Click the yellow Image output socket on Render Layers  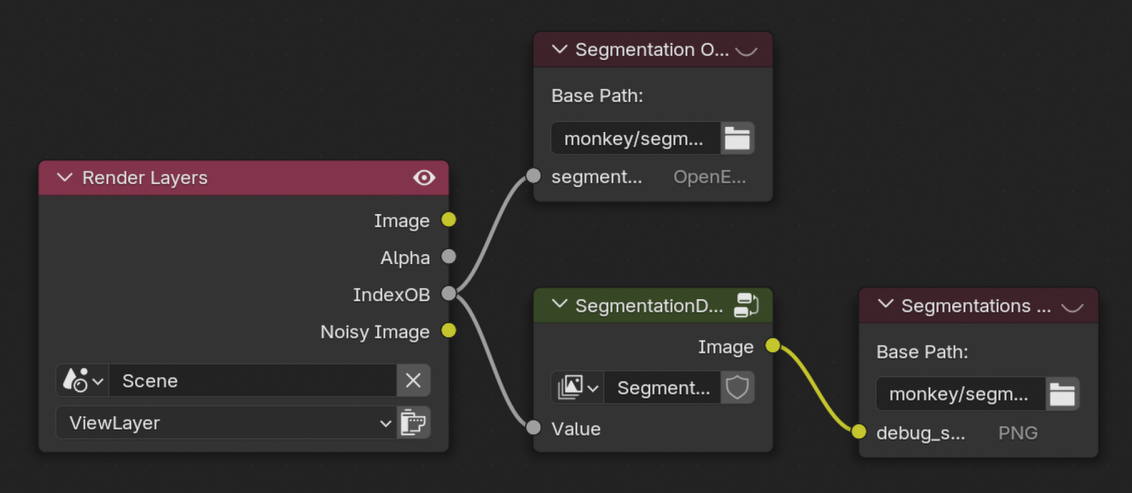point(449,220)
